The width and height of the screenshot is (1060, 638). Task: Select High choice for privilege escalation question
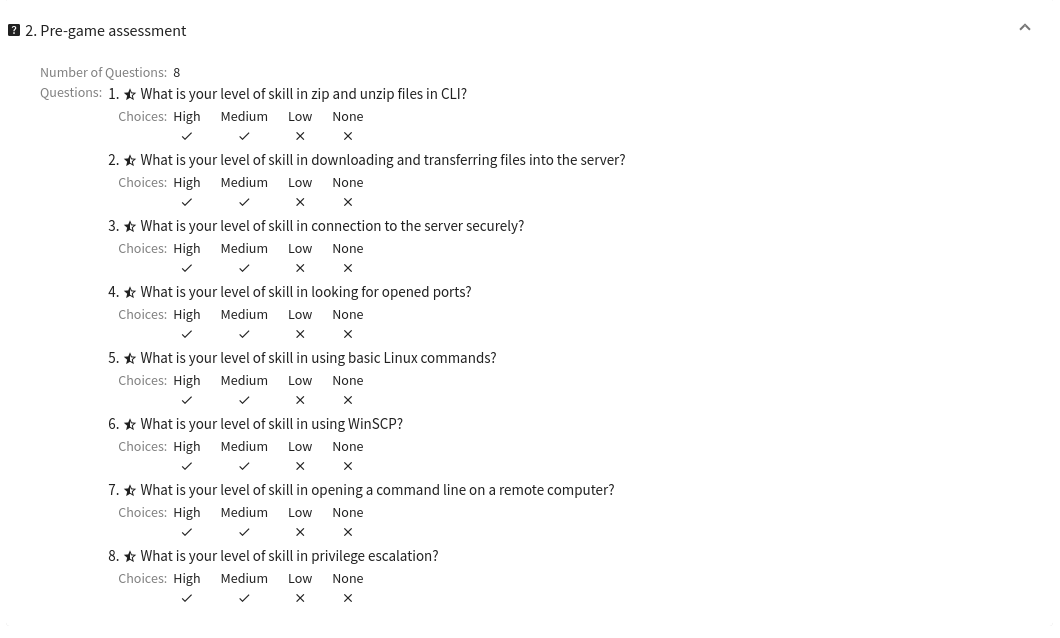pyautogui.click(x=187, y=579)
